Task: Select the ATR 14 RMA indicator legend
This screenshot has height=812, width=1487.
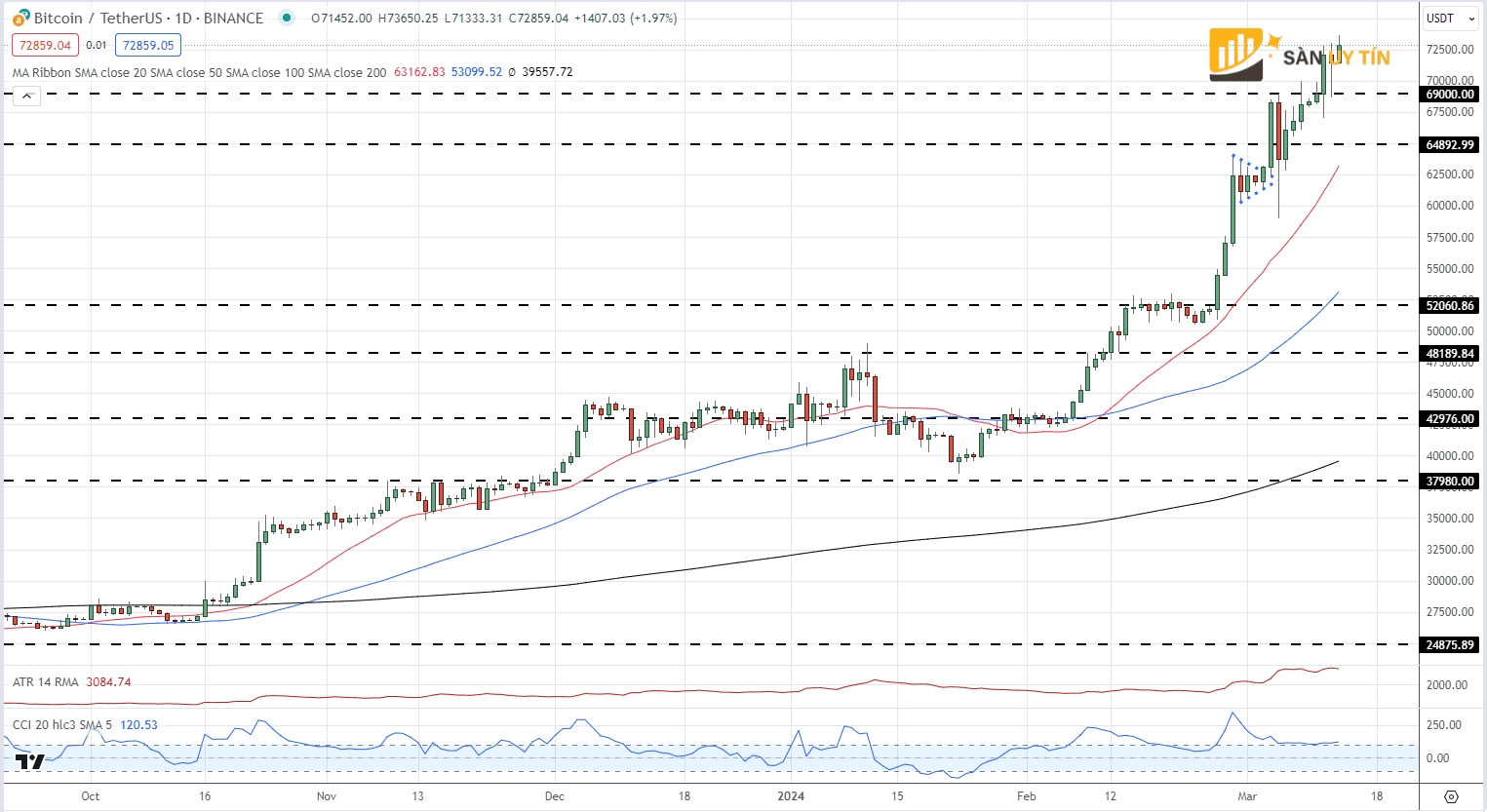Action: (x=45, y=682)
